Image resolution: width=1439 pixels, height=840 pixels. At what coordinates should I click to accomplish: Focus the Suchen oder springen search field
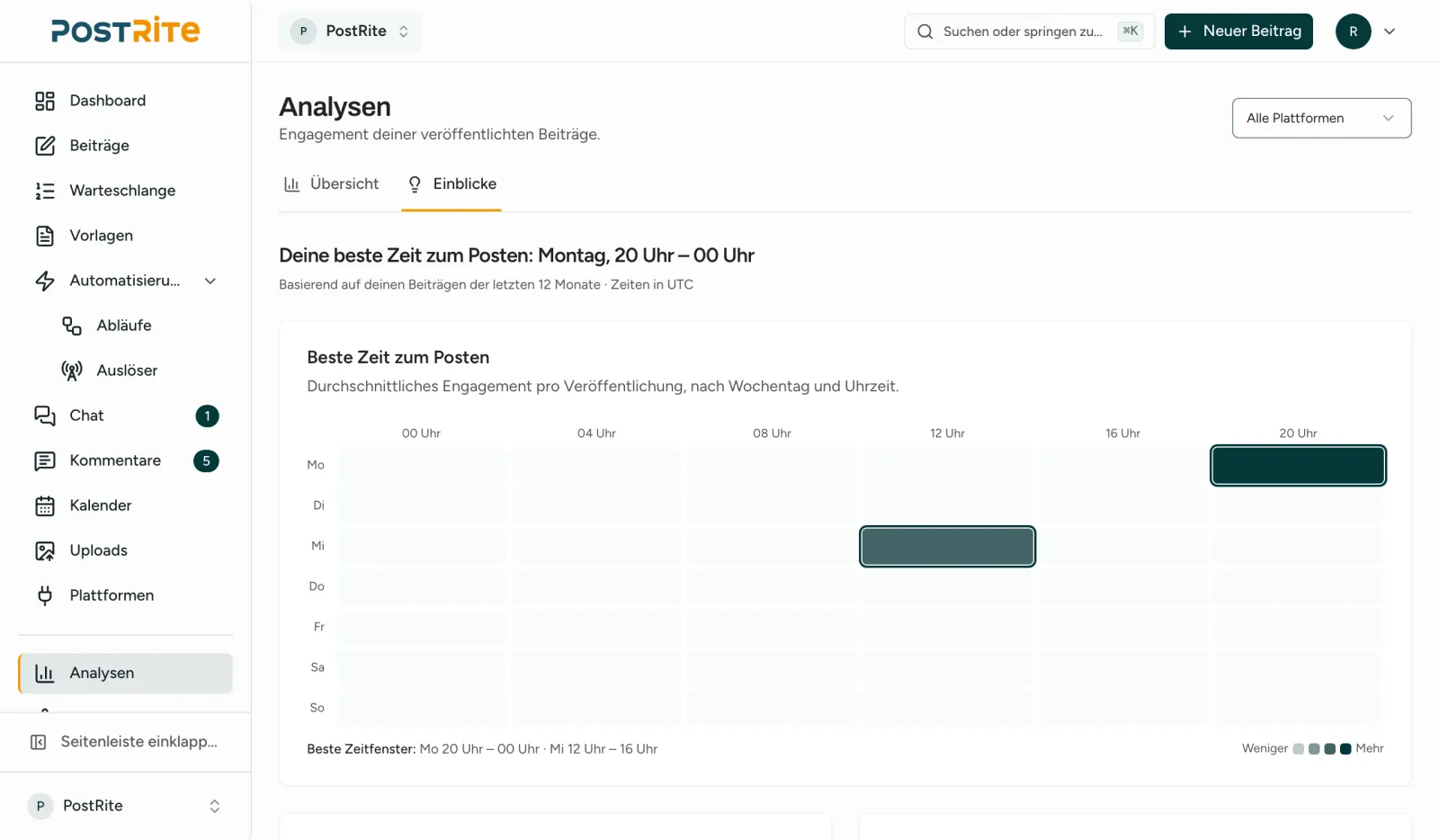point(1029,31)
